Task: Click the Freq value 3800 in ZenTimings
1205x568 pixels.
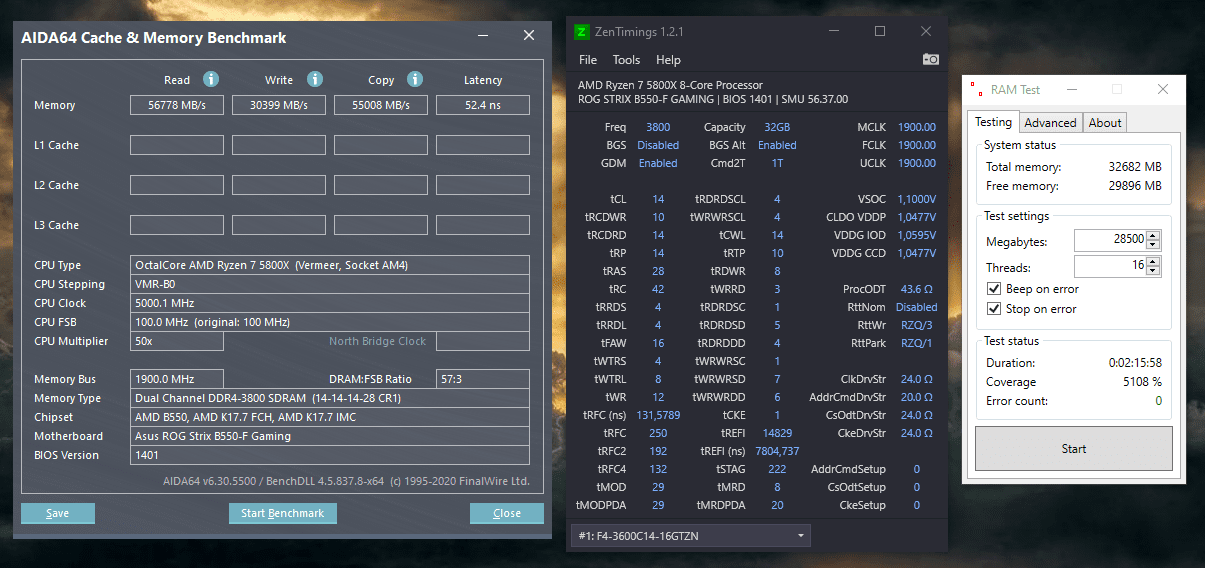Action: [x=658, y=127]
